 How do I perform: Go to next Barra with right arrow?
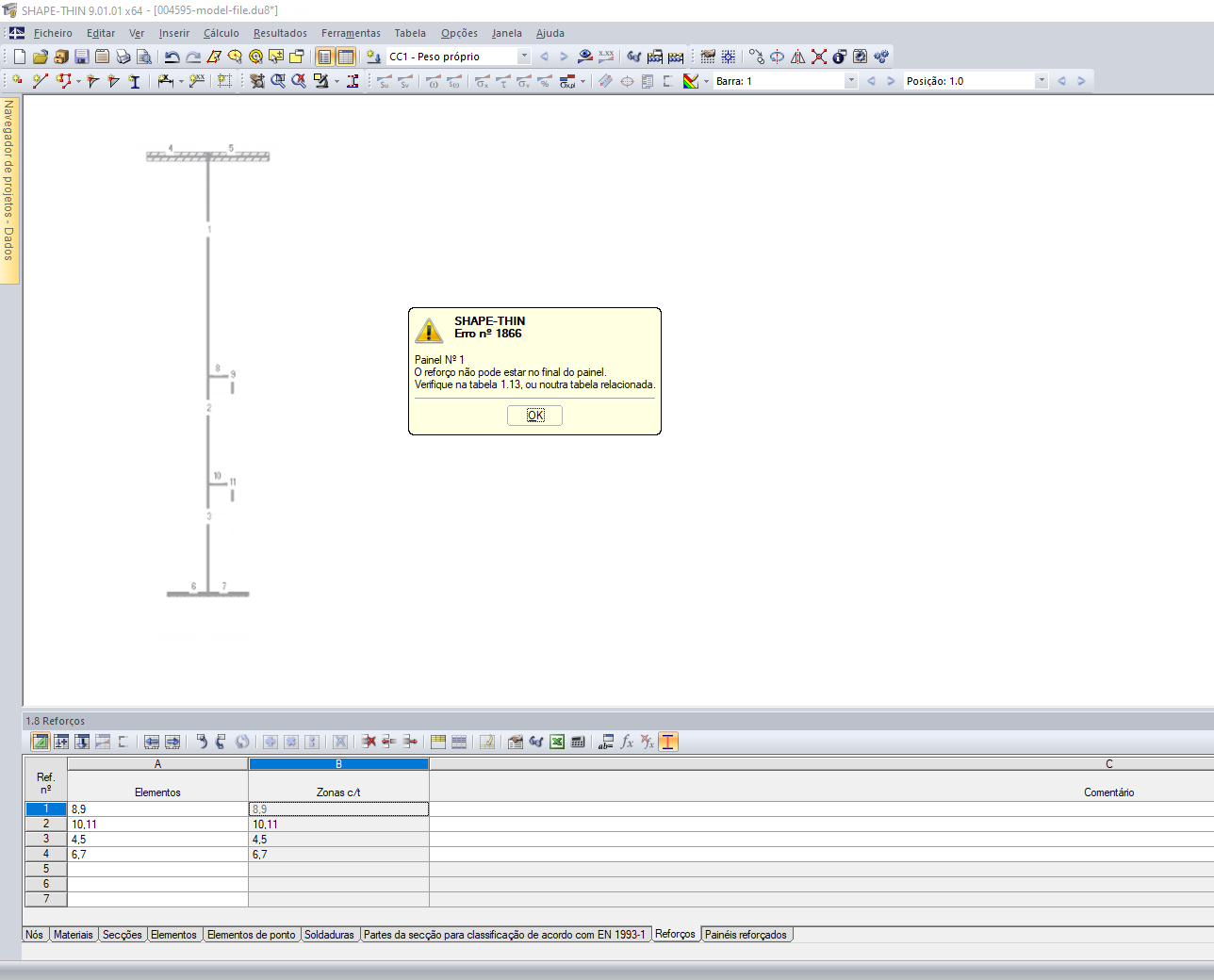(x=891, y=81)
